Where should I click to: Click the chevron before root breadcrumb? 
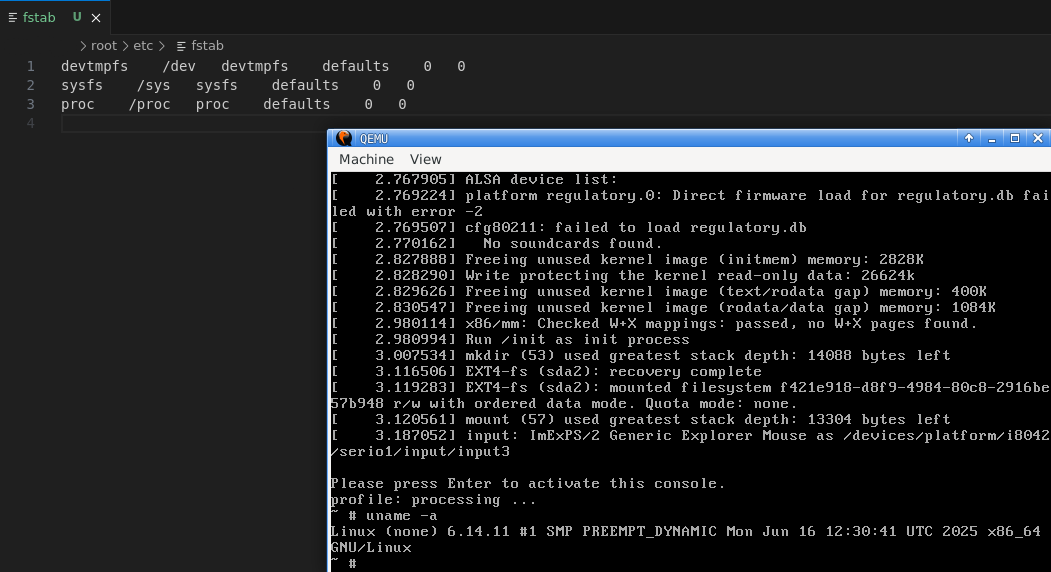point(83,46)
